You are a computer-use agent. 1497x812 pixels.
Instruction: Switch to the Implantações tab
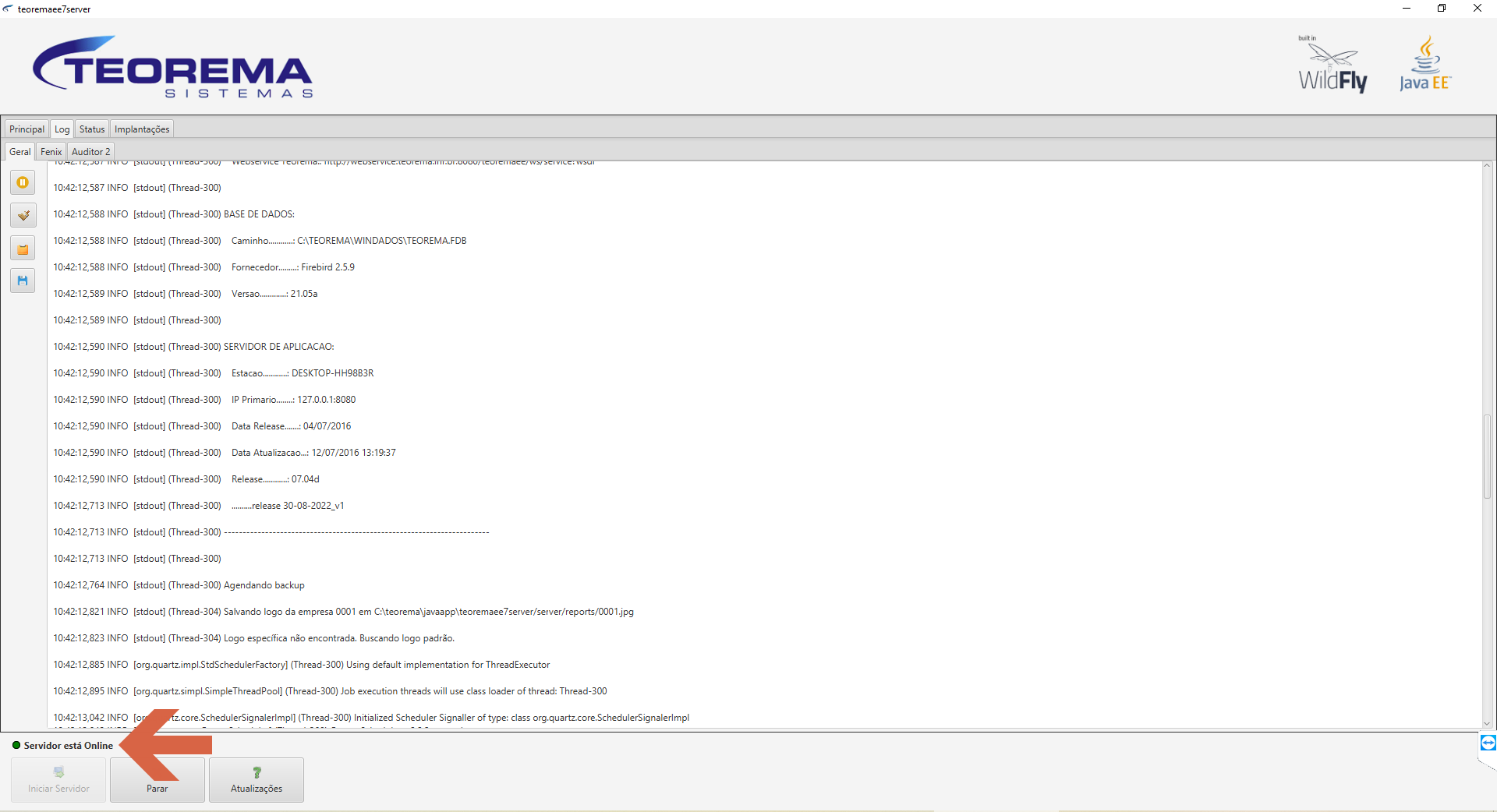click(x=142, y=129)
